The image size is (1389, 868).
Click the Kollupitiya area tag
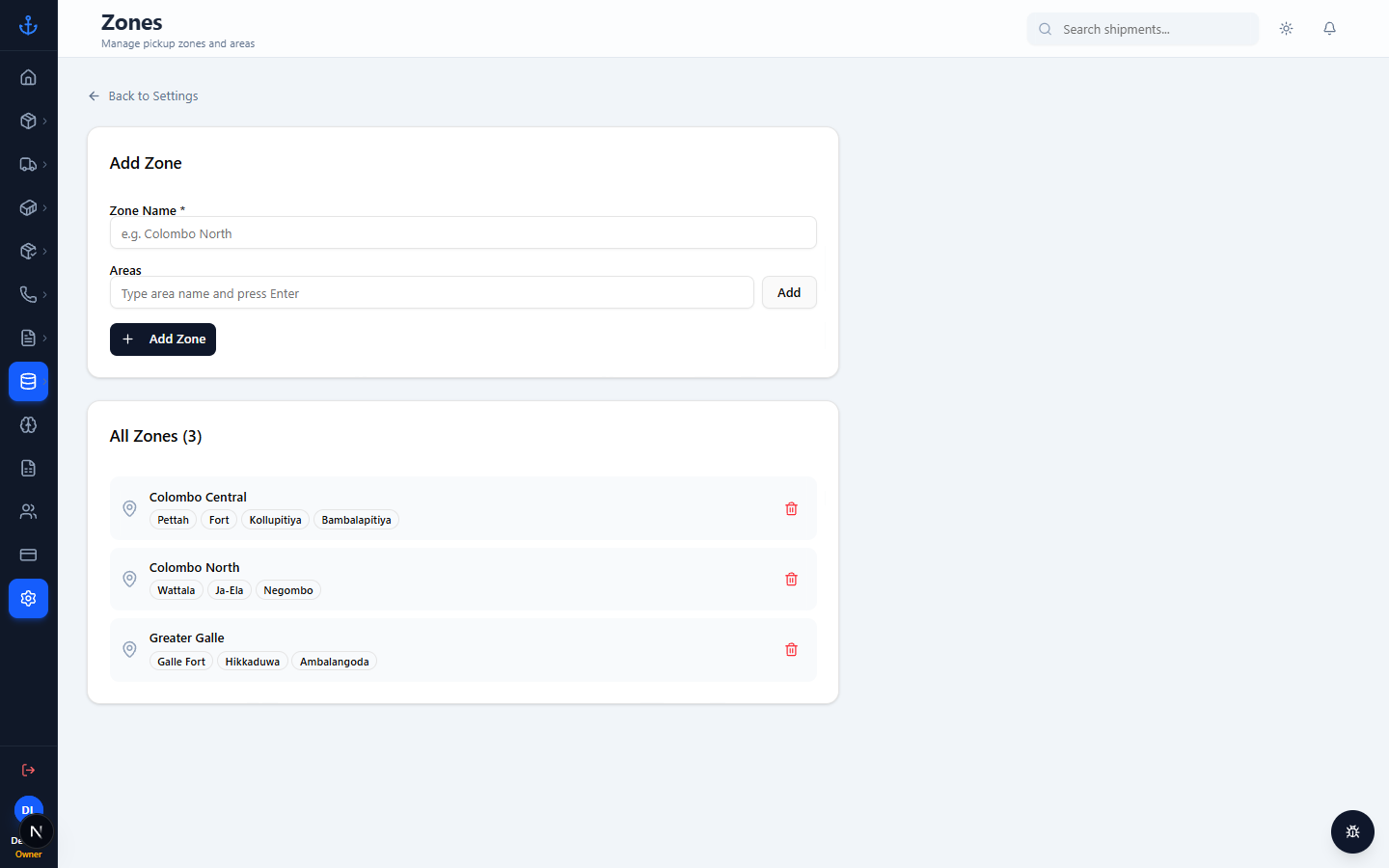275,520
